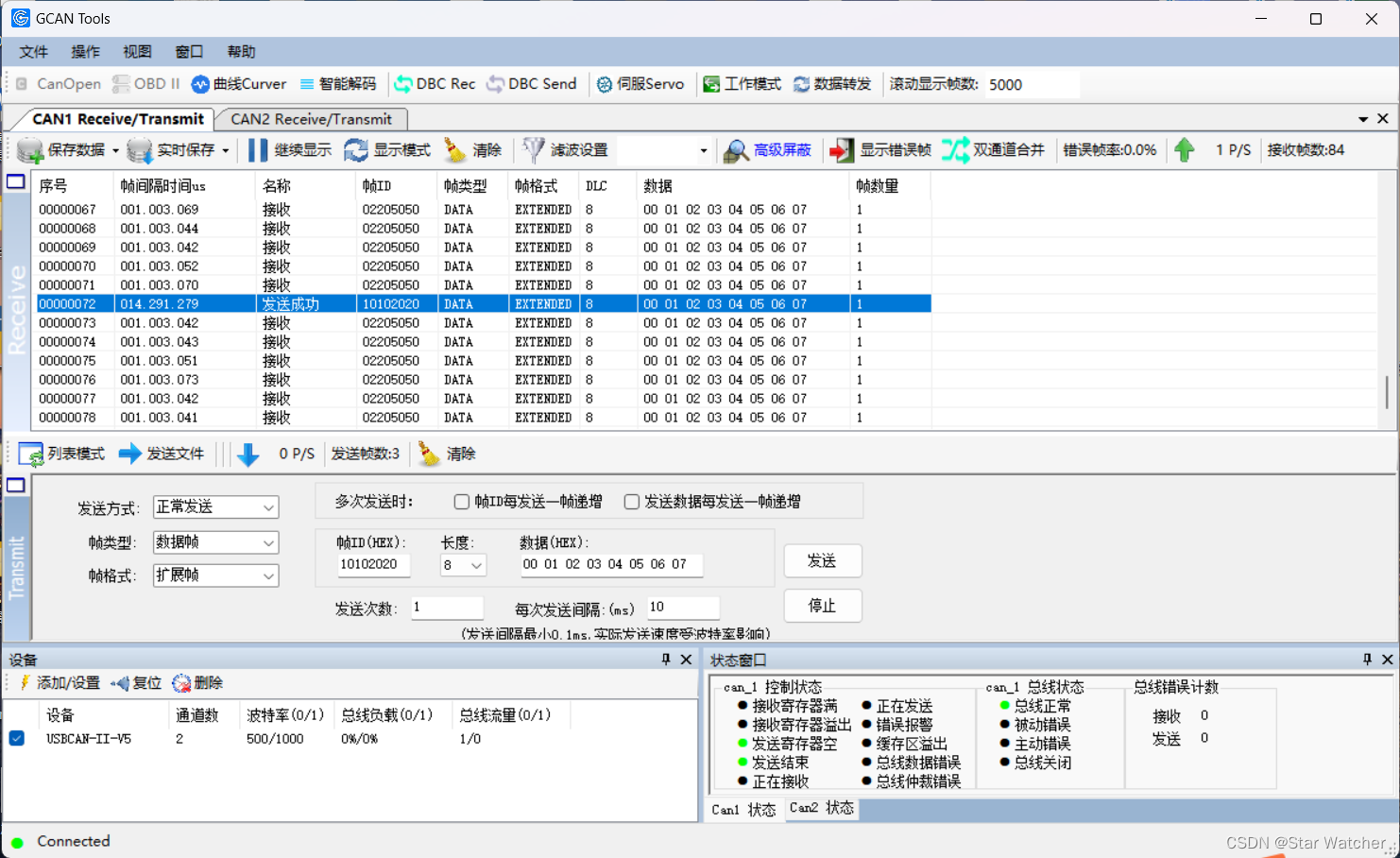Open 帧格式 dropdown showing 扩展帧
The height and width of the screenshot is (858, 1400).
point(216,575)
